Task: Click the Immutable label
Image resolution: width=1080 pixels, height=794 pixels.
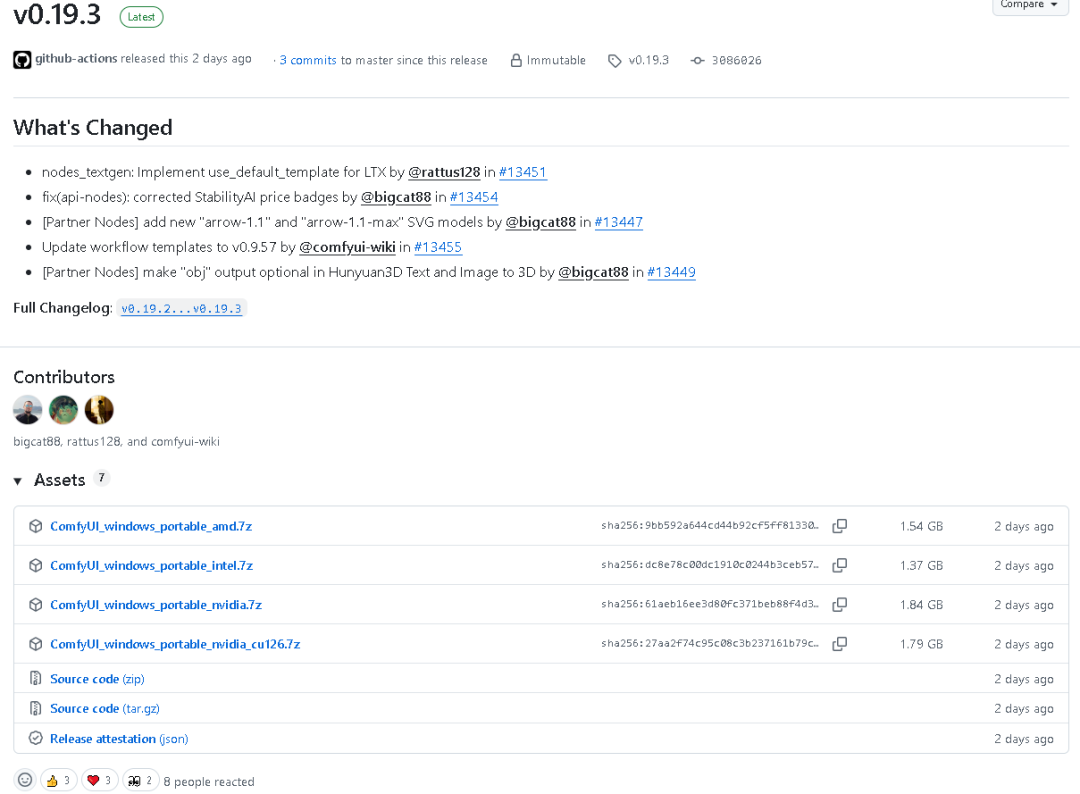Action: (x=556, y=61)
